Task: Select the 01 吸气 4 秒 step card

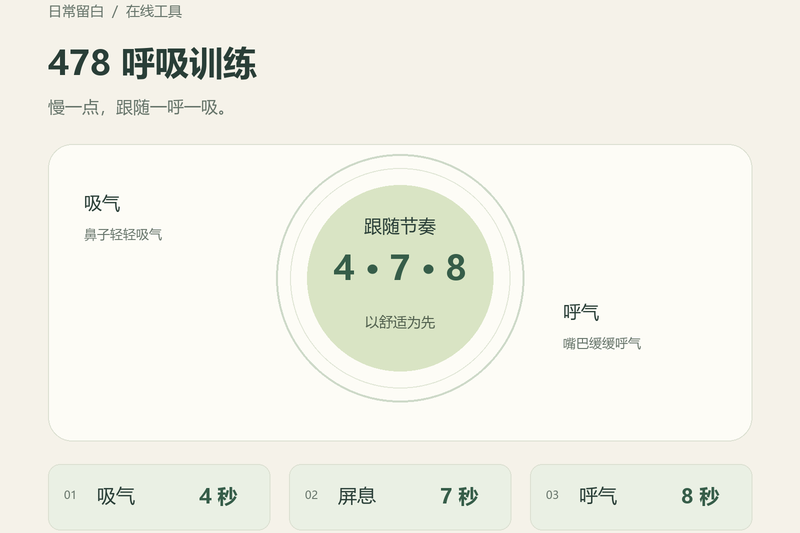Action: tap(159, 497)
